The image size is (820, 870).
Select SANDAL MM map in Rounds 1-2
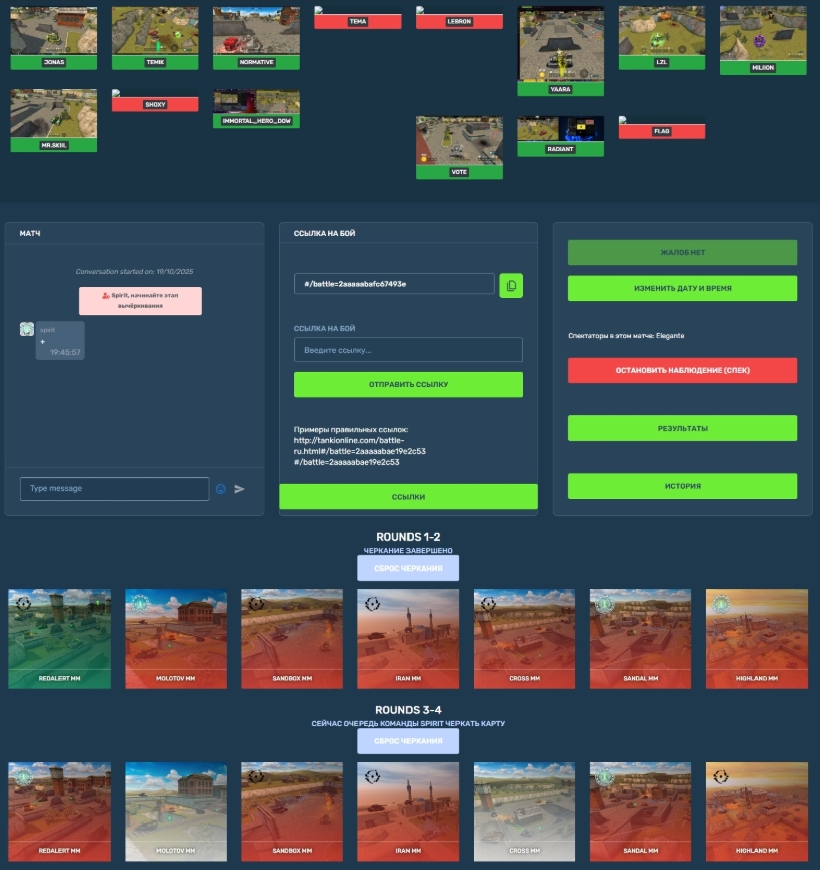tap(640, 639)
